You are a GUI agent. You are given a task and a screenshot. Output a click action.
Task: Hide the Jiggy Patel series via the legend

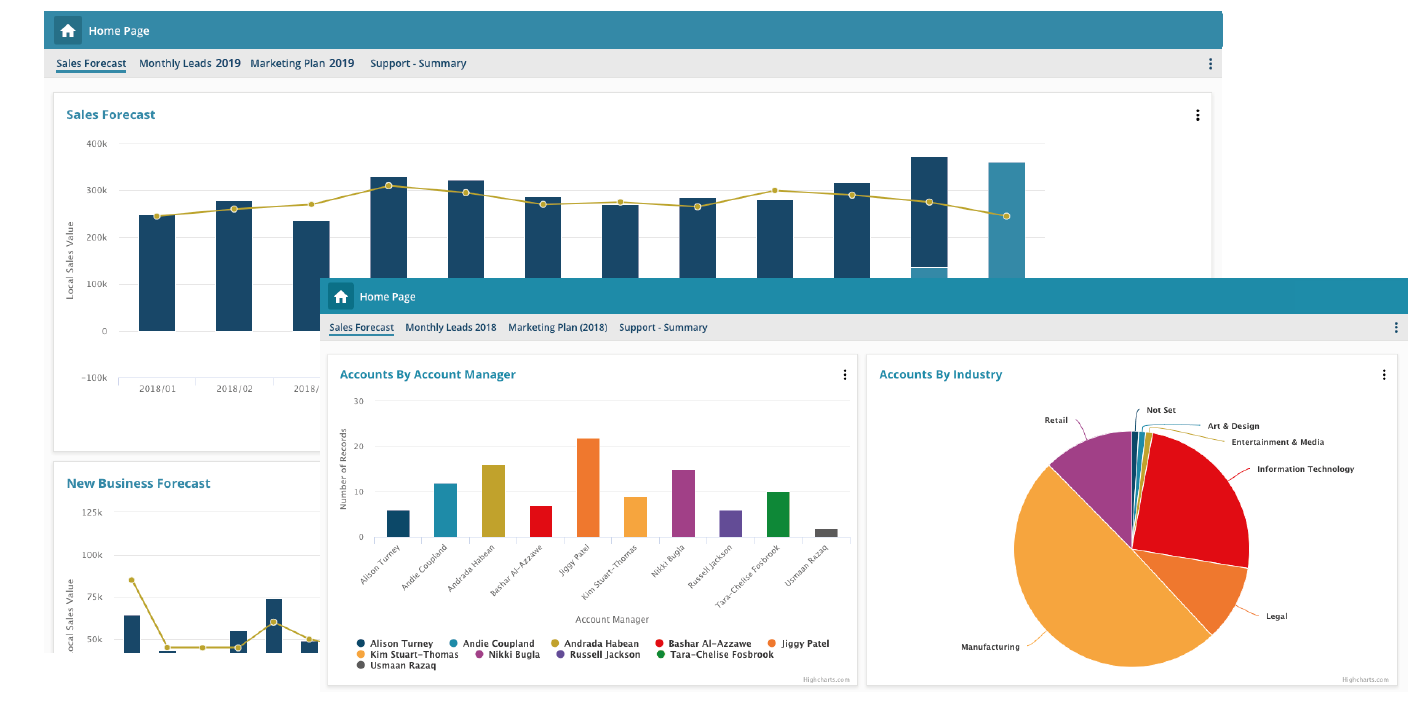click(x=805, y=644)
